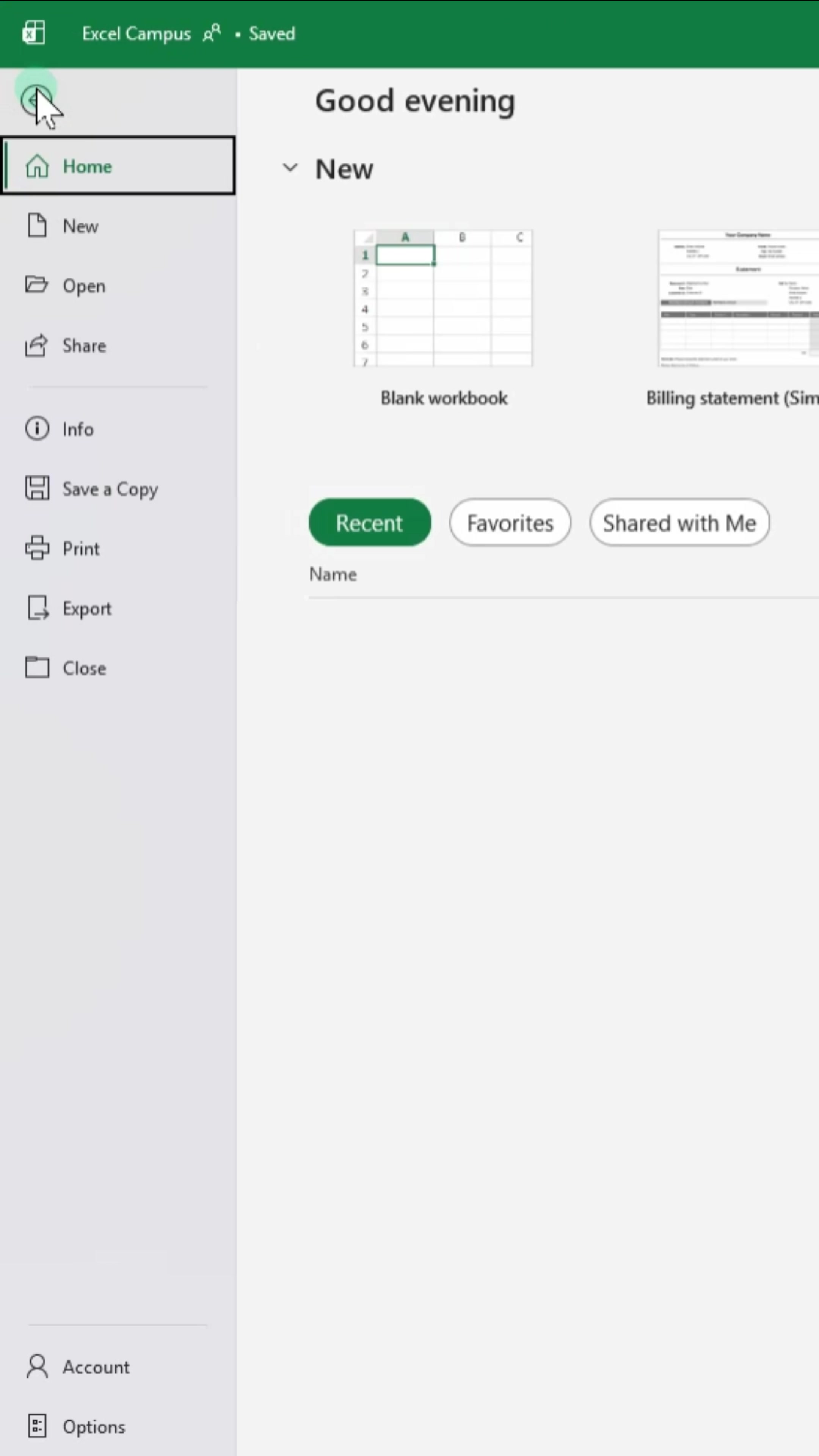This screenshot has width=819, height=1456.
Task: Click the Save a Copy floppy icon
Action: 37,488
